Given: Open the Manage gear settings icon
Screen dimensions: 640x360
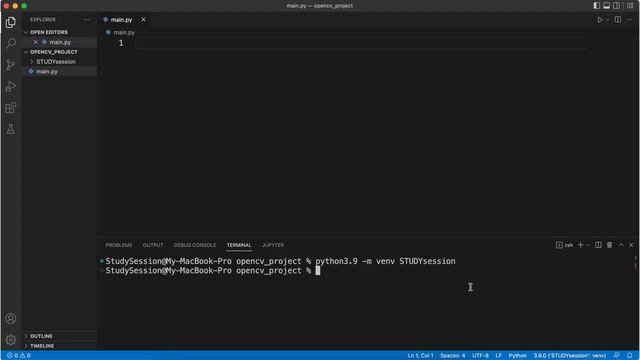Looking at the screenshot, I should point(11,340).
